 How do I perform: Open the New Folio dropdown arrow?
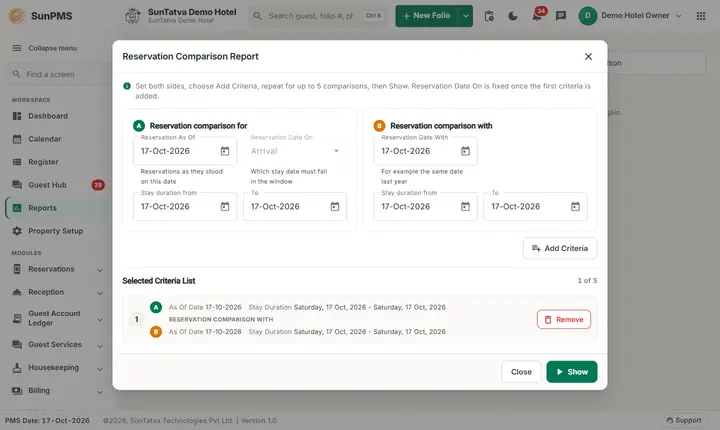466,16
